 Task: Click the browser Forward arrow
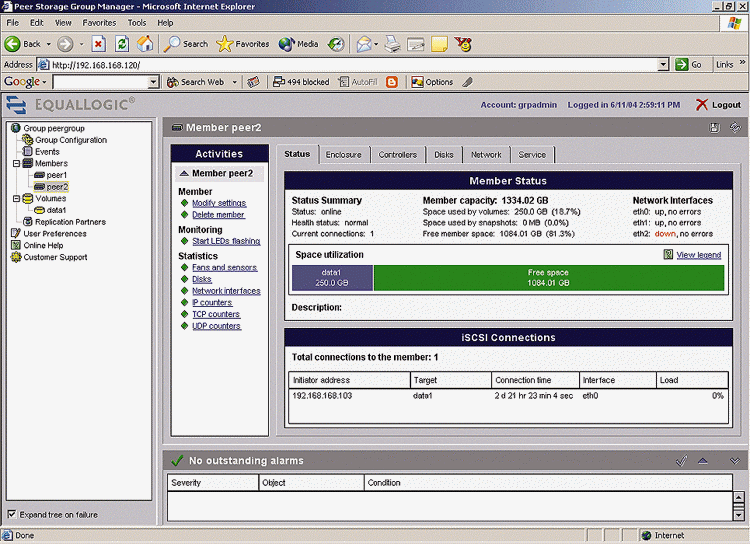coord(65,44)
